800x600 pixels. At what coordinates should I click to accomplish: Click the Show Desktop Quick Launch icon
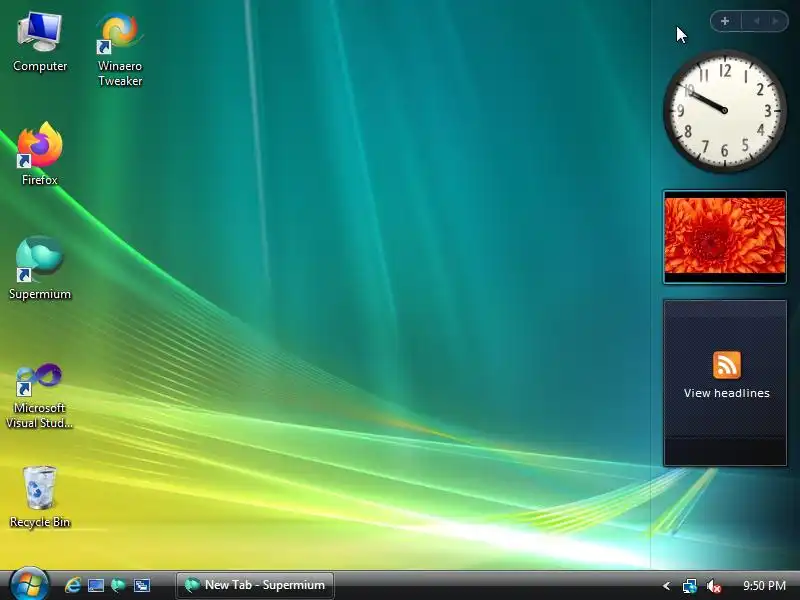[x=96, y=585]
